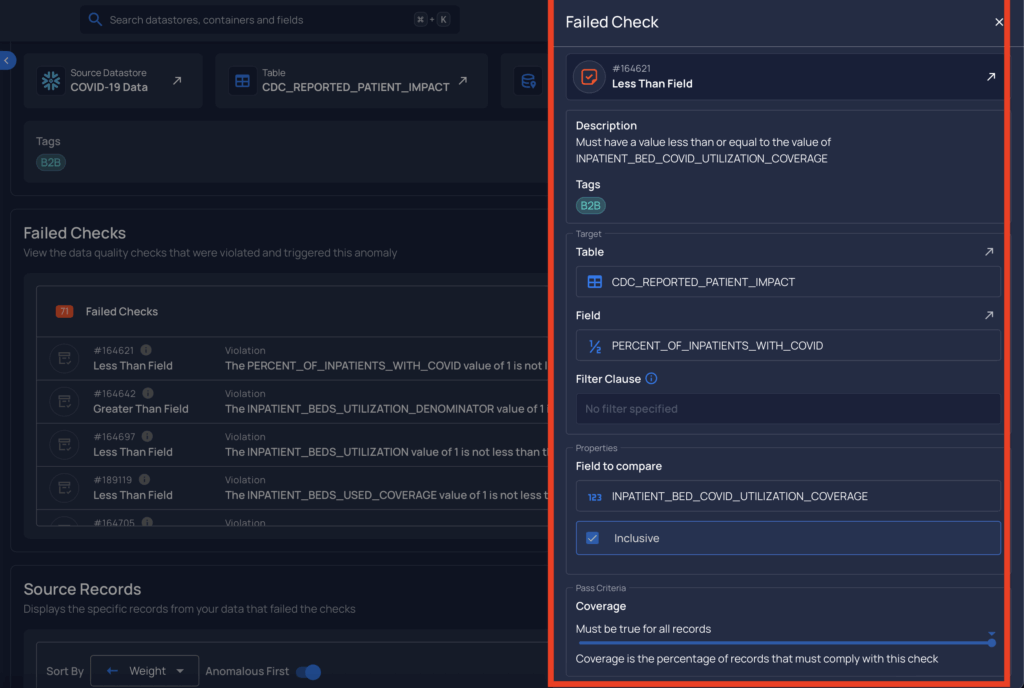
Task: Toggle Anomalous First switch
Action: coord(308,672)
